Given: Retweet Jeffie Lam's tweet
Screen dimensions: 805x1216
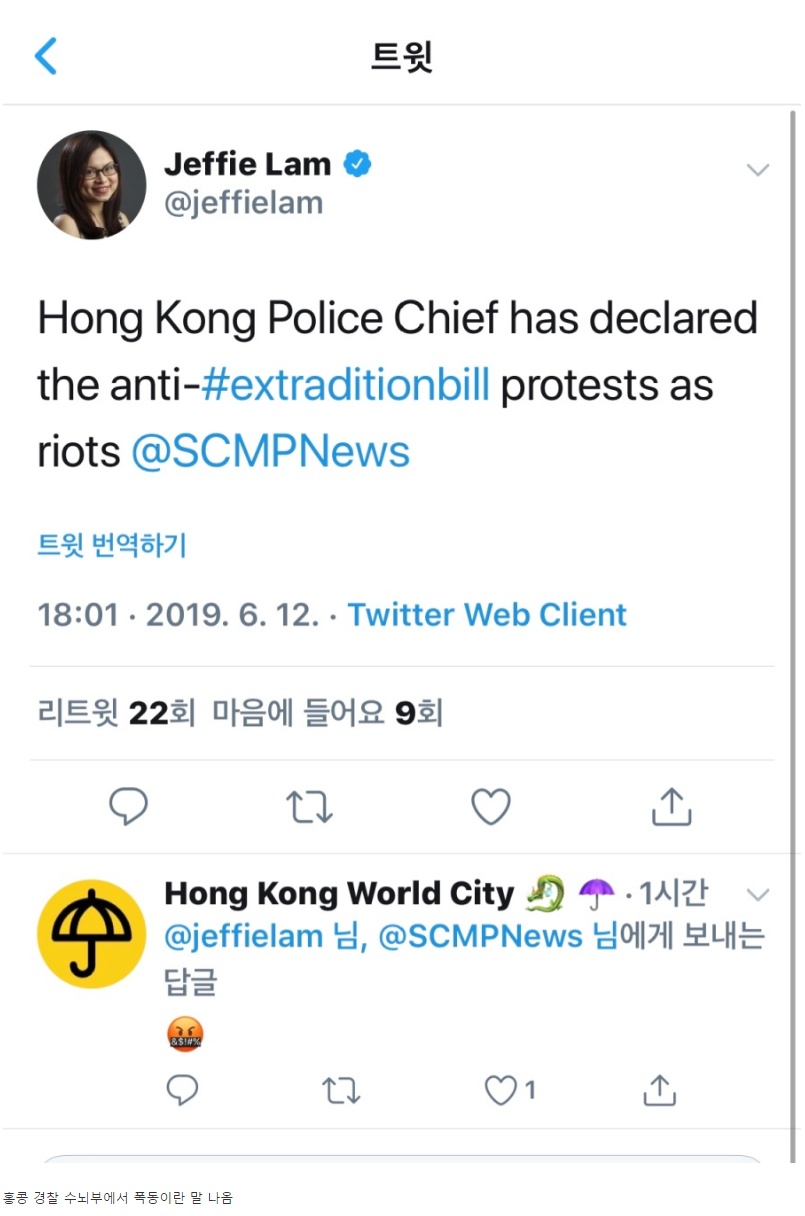Looking at the screenshot, I should (x=309, y=806).
